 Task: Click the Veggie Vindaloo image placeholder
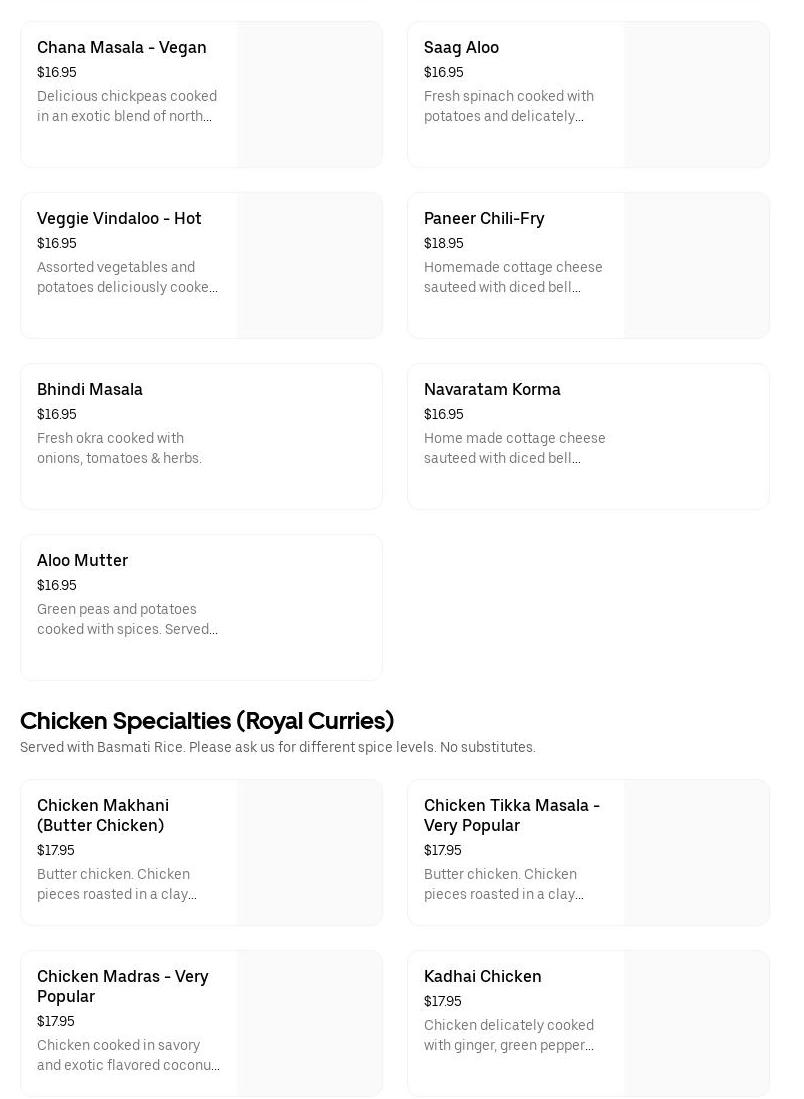(310, 266)
